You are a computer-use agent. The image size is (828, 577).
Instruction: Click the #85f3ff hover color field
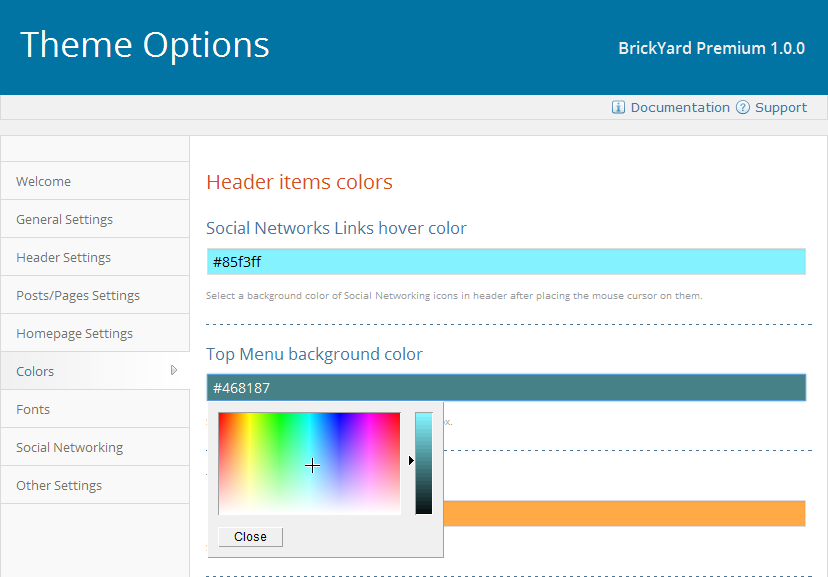[506, 262]
